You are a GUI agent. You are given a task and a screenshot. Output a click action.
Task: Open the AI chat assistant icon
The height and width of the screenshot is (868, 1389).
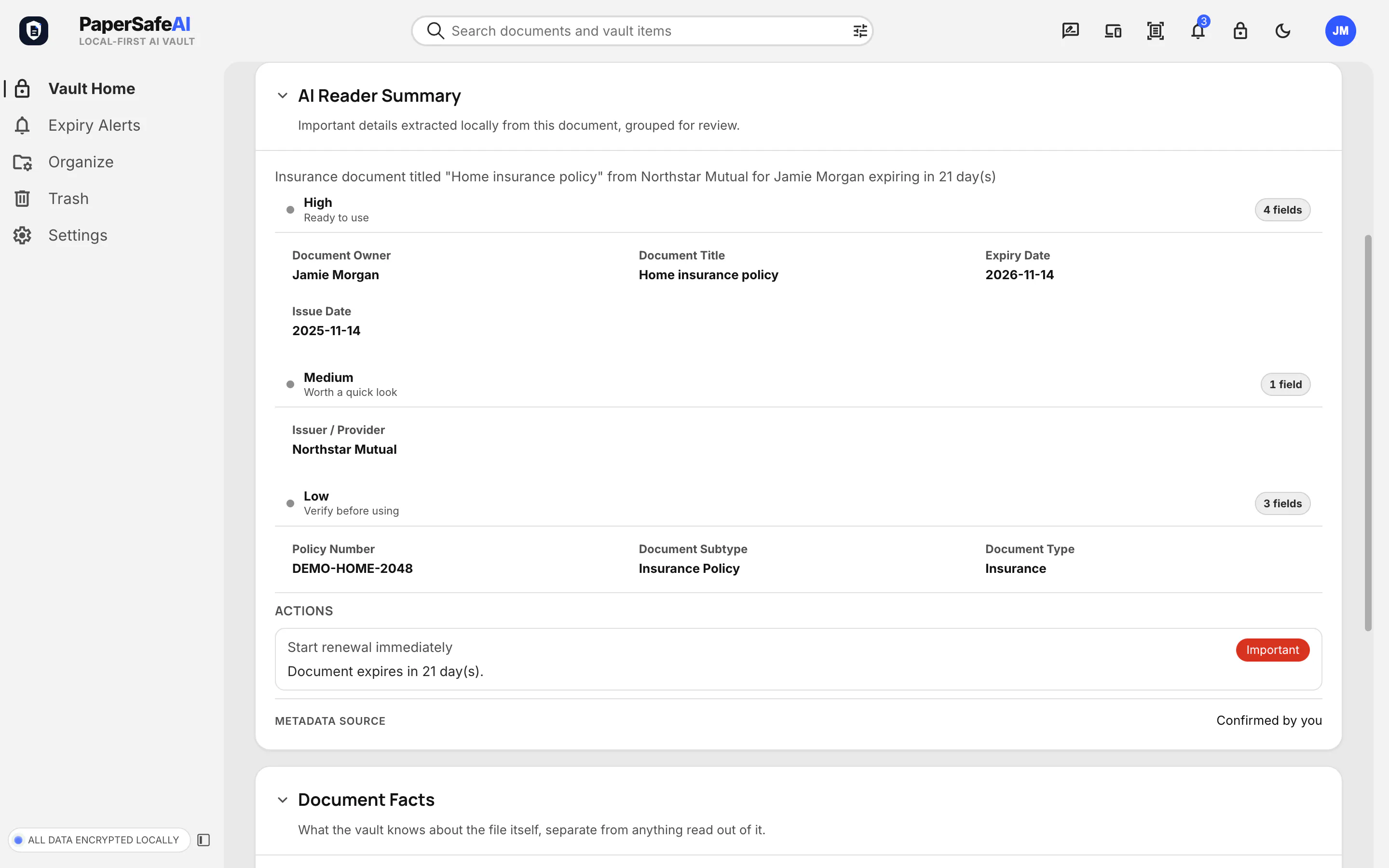[x=1071, y=31]
